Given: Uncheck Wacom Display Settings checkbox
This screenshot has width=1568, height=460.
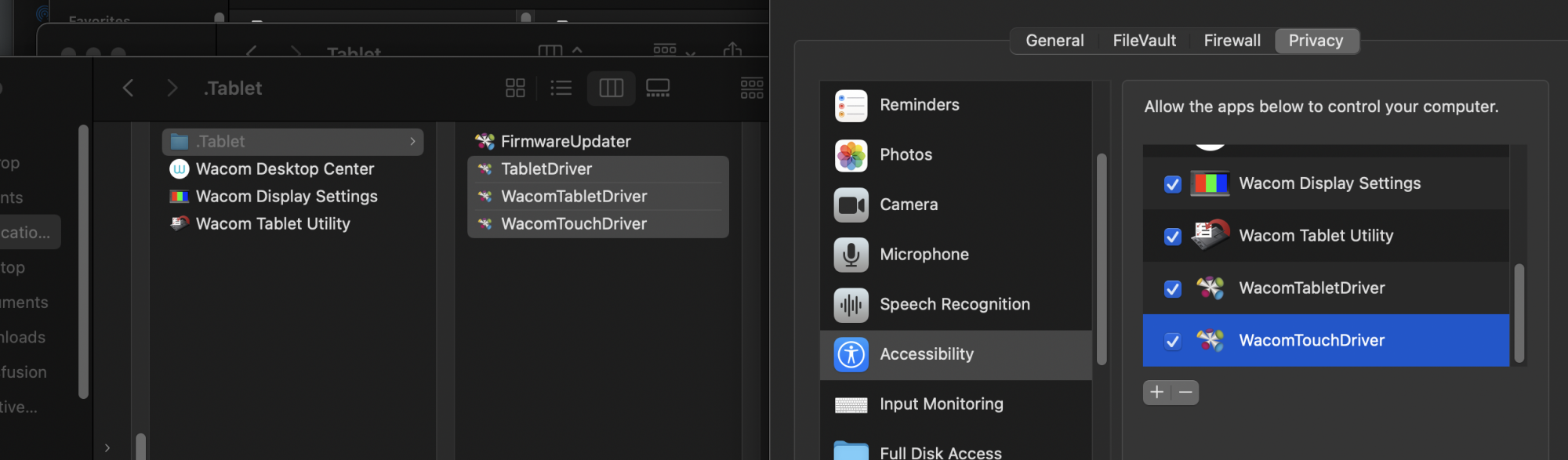Looking at the screenshot, I should (1173, 184).
